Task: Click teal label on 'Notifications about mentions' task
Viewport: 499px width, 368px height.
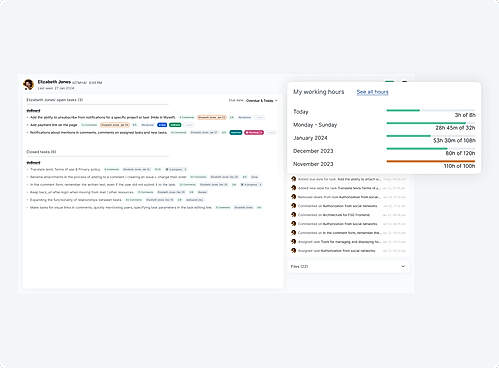Action: (236, 132)
